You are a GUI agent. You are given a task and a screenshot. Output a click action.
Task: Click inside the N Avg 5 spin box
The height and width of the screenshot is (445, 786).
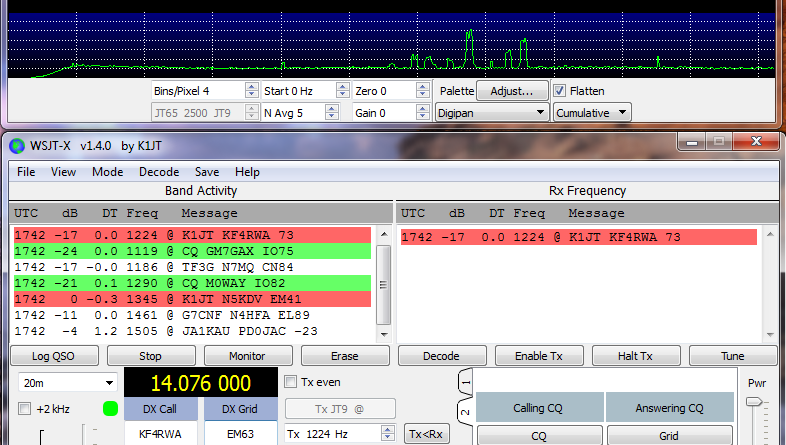[x=293, y=113]
